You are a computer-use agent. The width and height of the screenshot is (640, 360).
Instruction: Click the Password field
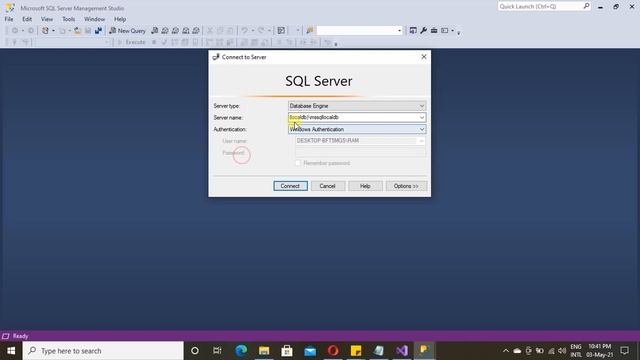tap(360, 152)
